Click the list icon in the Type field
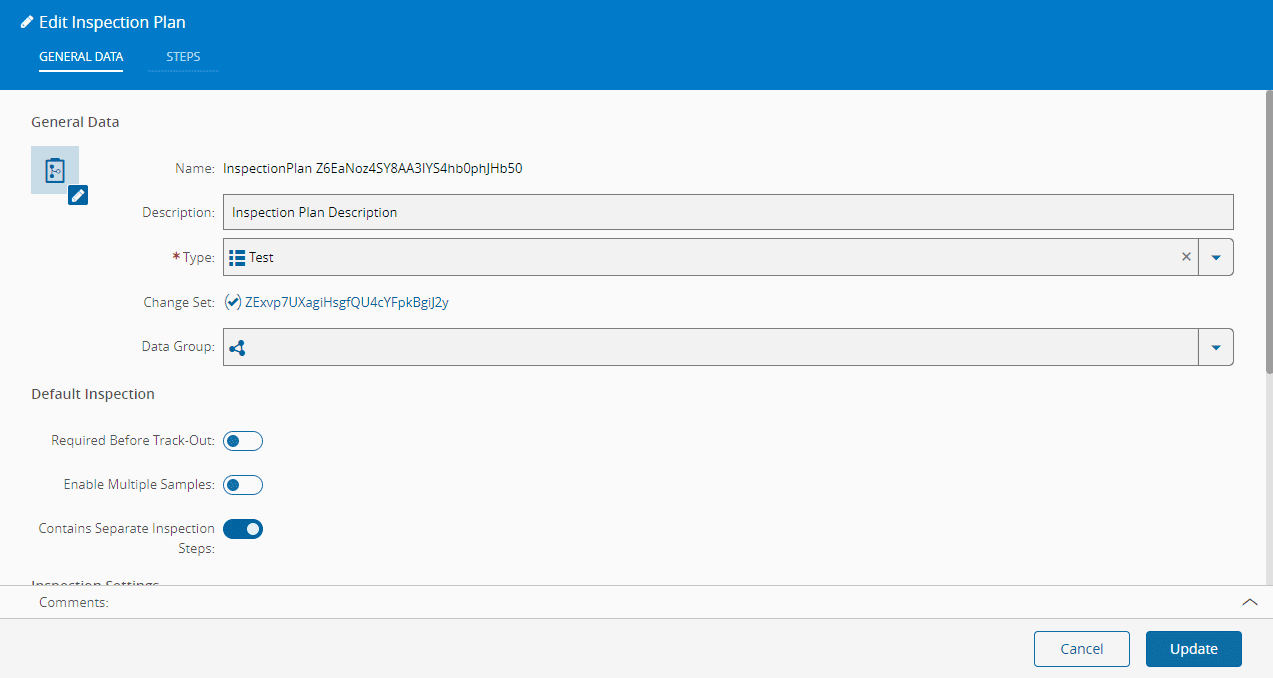Image resolution: width=1273 pixels, height=678 pixels. [237, 257]
